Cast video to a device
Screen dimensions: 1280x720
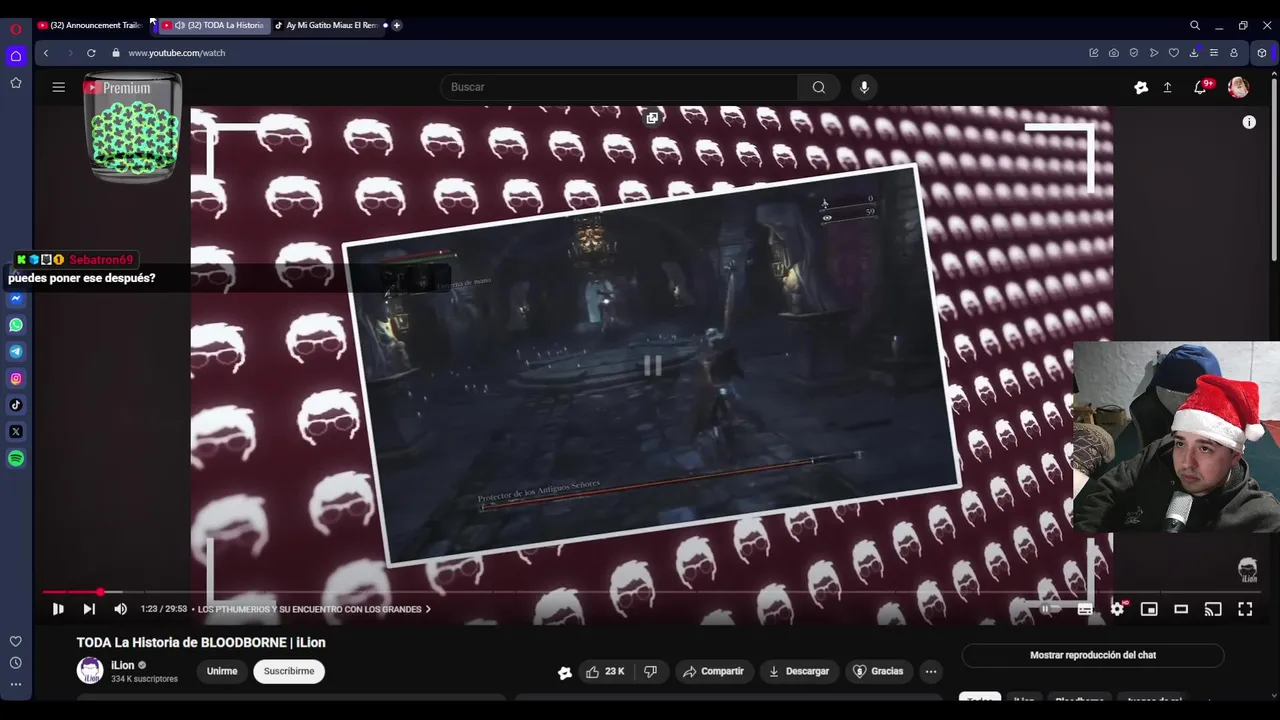tap(1213, 609)
